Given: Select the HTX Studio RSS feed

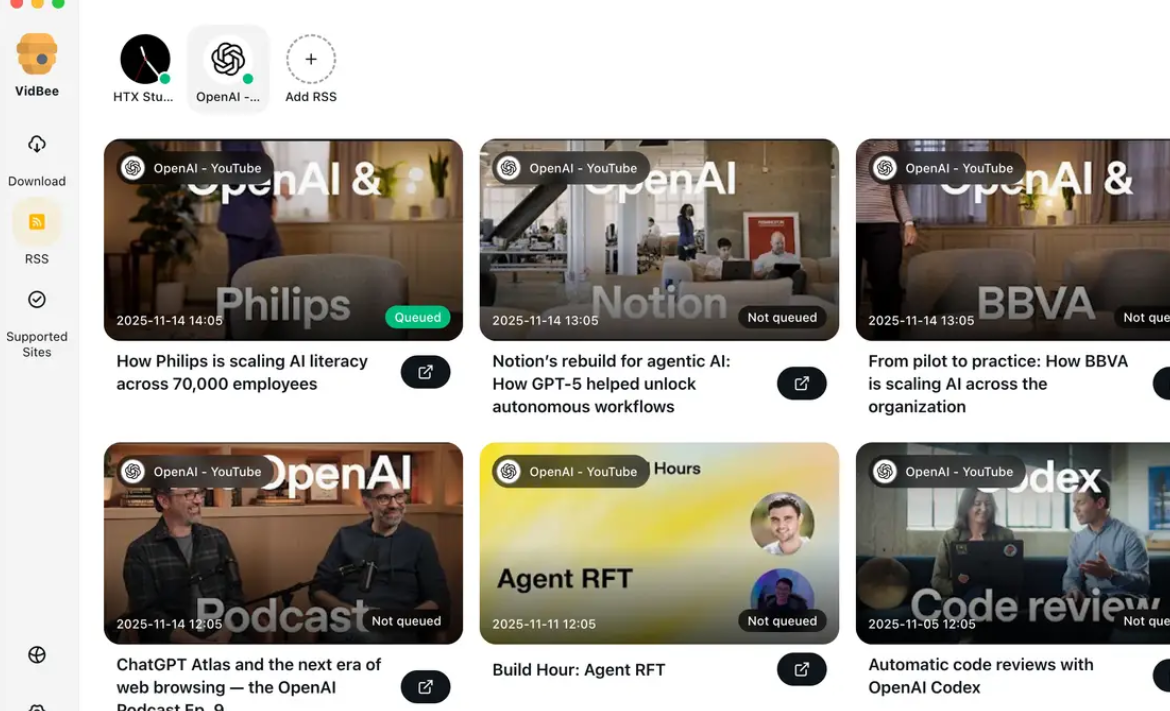Looking at the screenshot, I should 143,68.
